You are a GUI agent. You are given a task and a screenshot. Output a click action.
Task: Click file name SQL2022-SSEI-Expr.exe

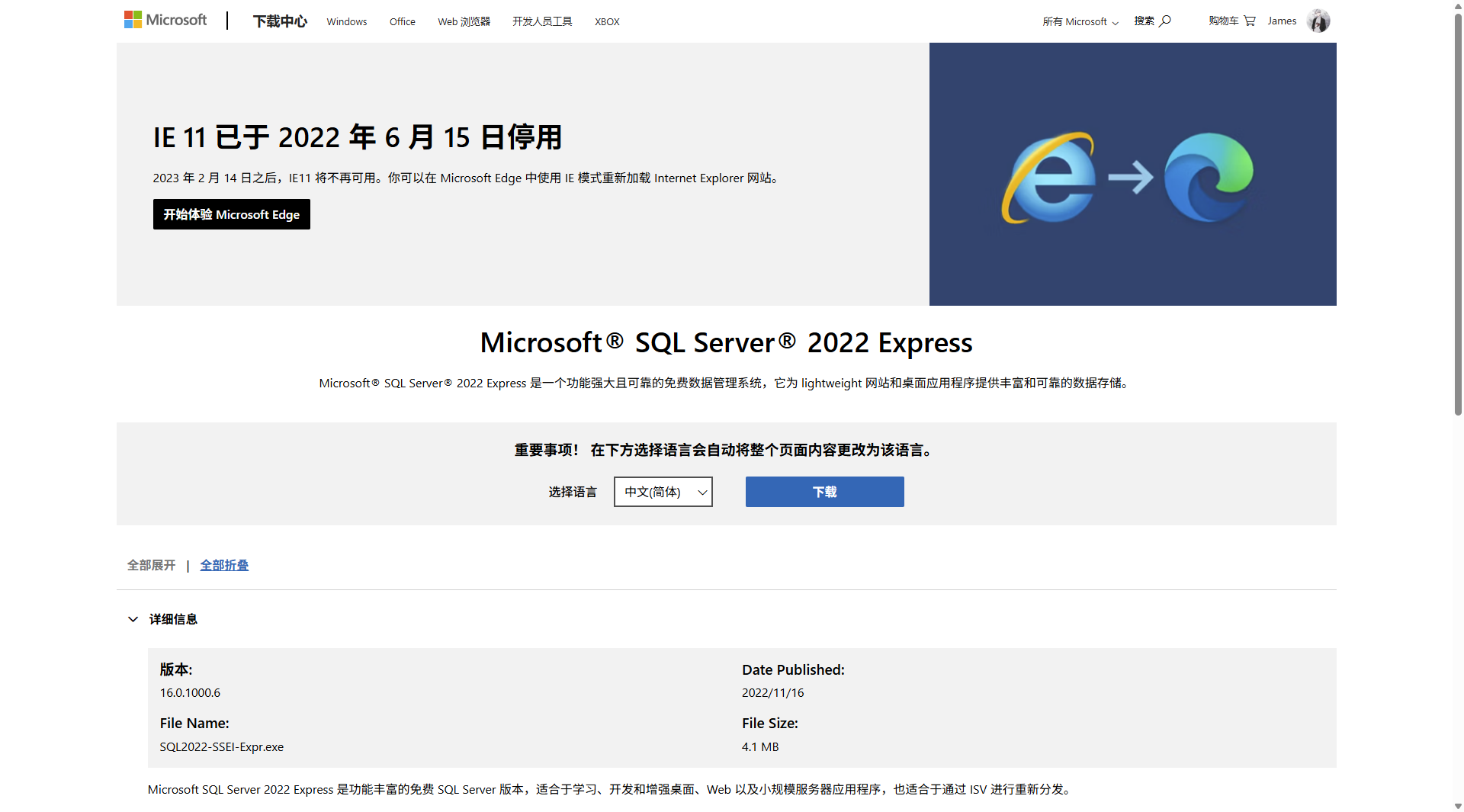pos(222,746)
